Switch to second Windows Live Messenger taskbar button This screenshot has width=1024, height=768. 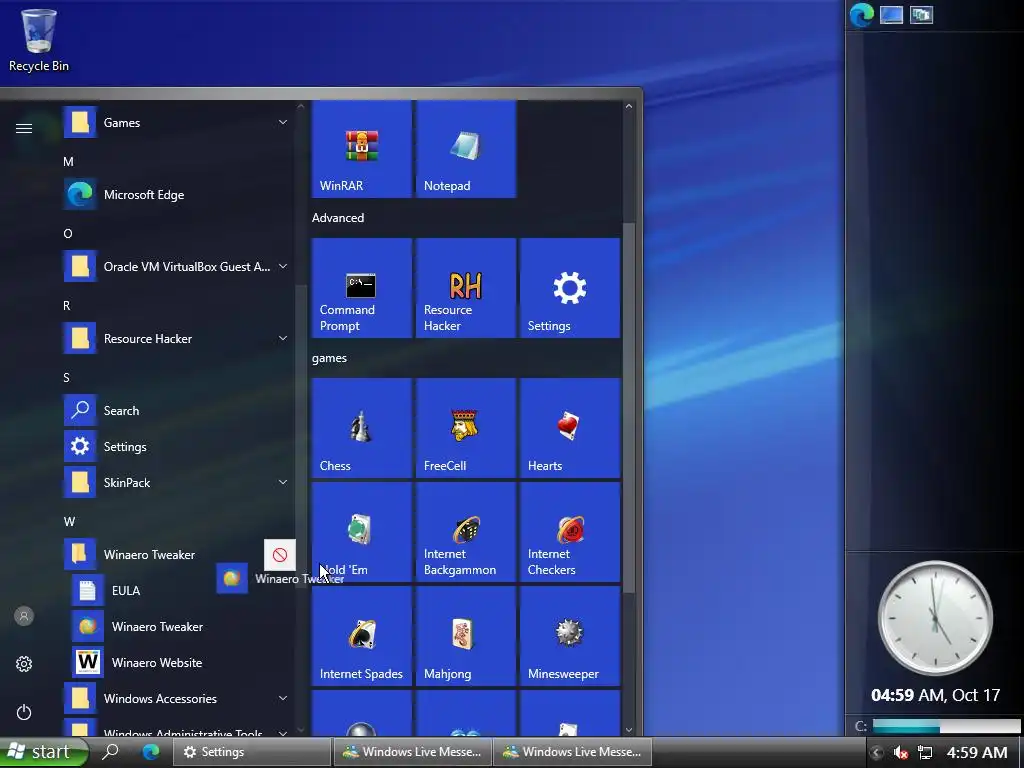(572, 752)
